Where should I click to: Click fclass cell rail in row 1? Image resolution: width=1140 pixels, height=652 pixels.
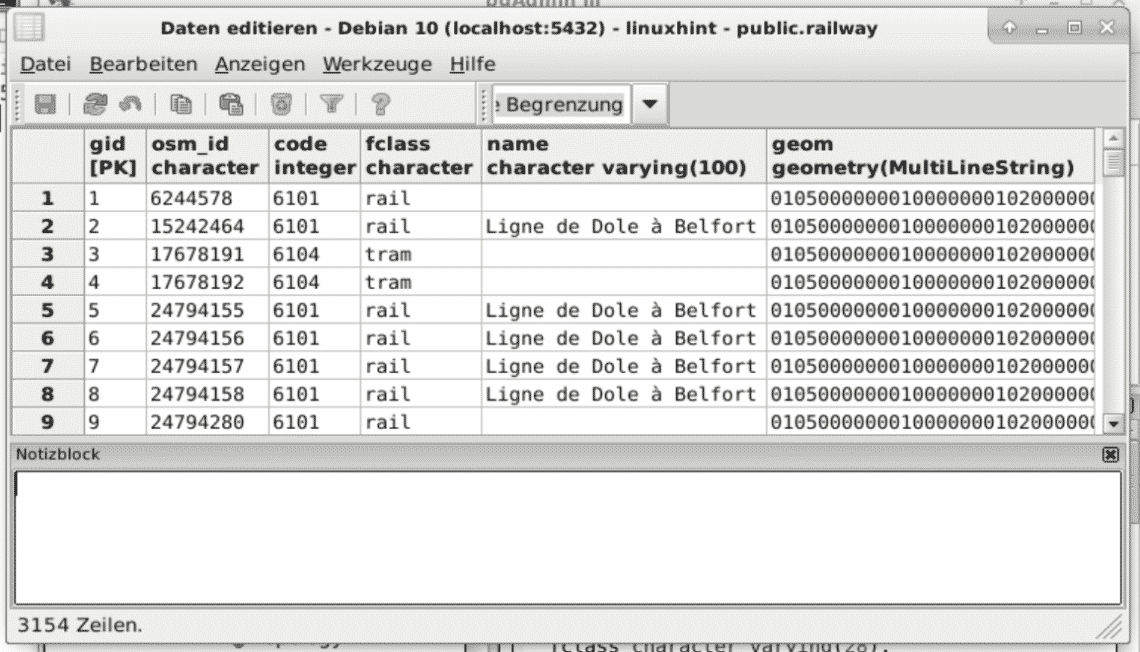click(420, 198)
